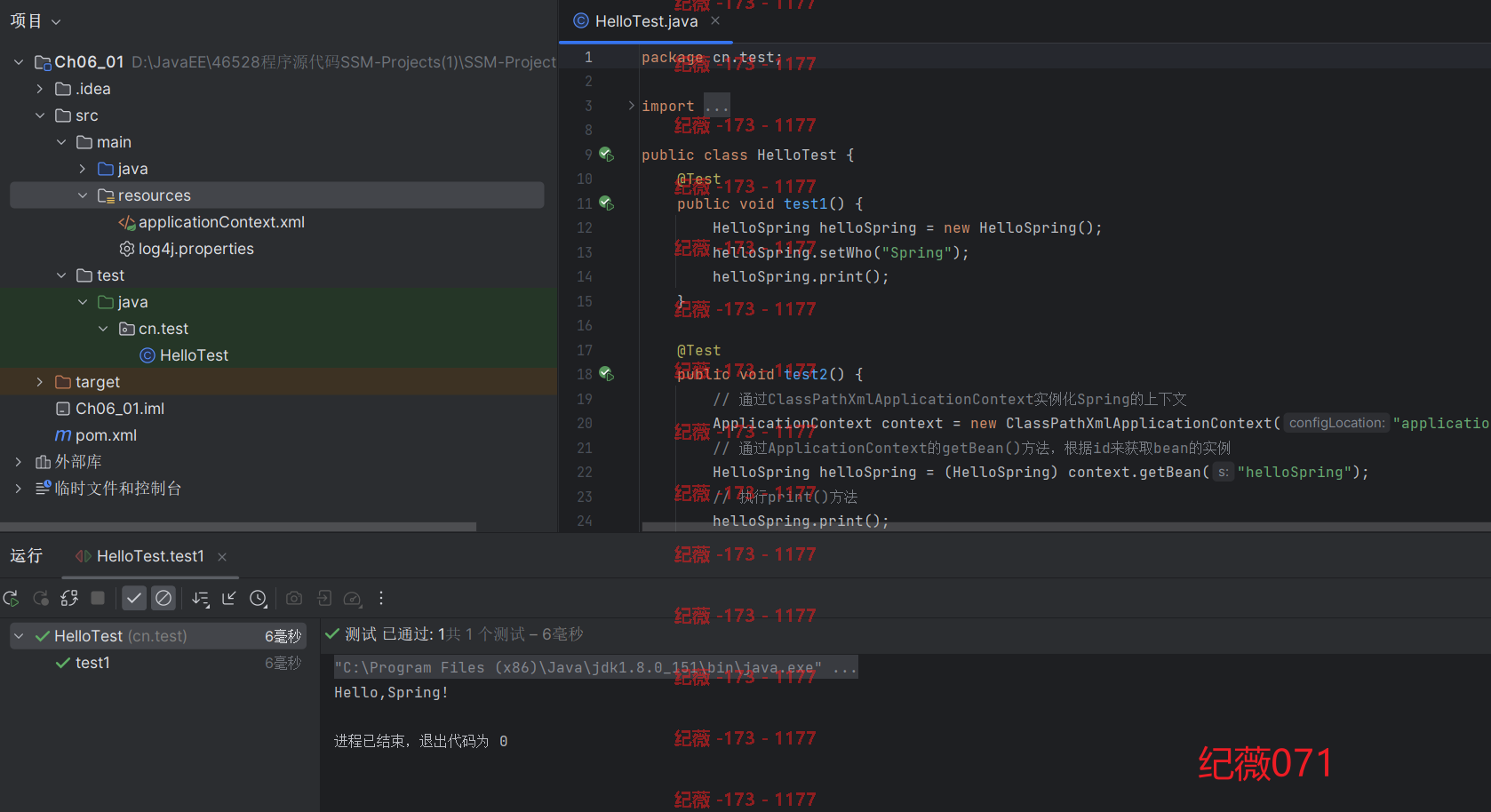Click the test1 method name
Image resolution: width=1491 pixels, height=812 pixels.
tap(806, 203)
